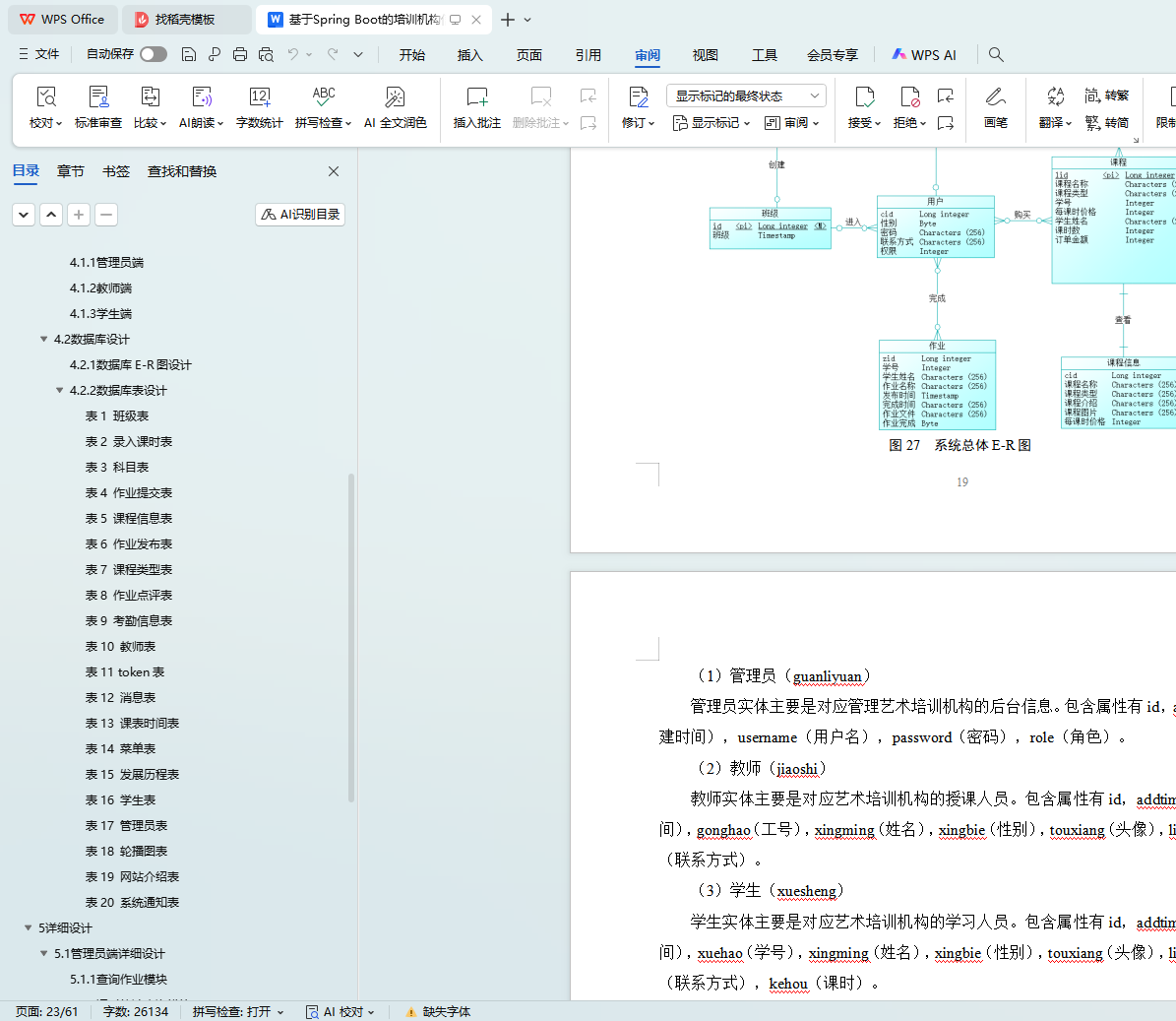
Task: Open the markup display state dropdown
Action: tap(746, 96)
